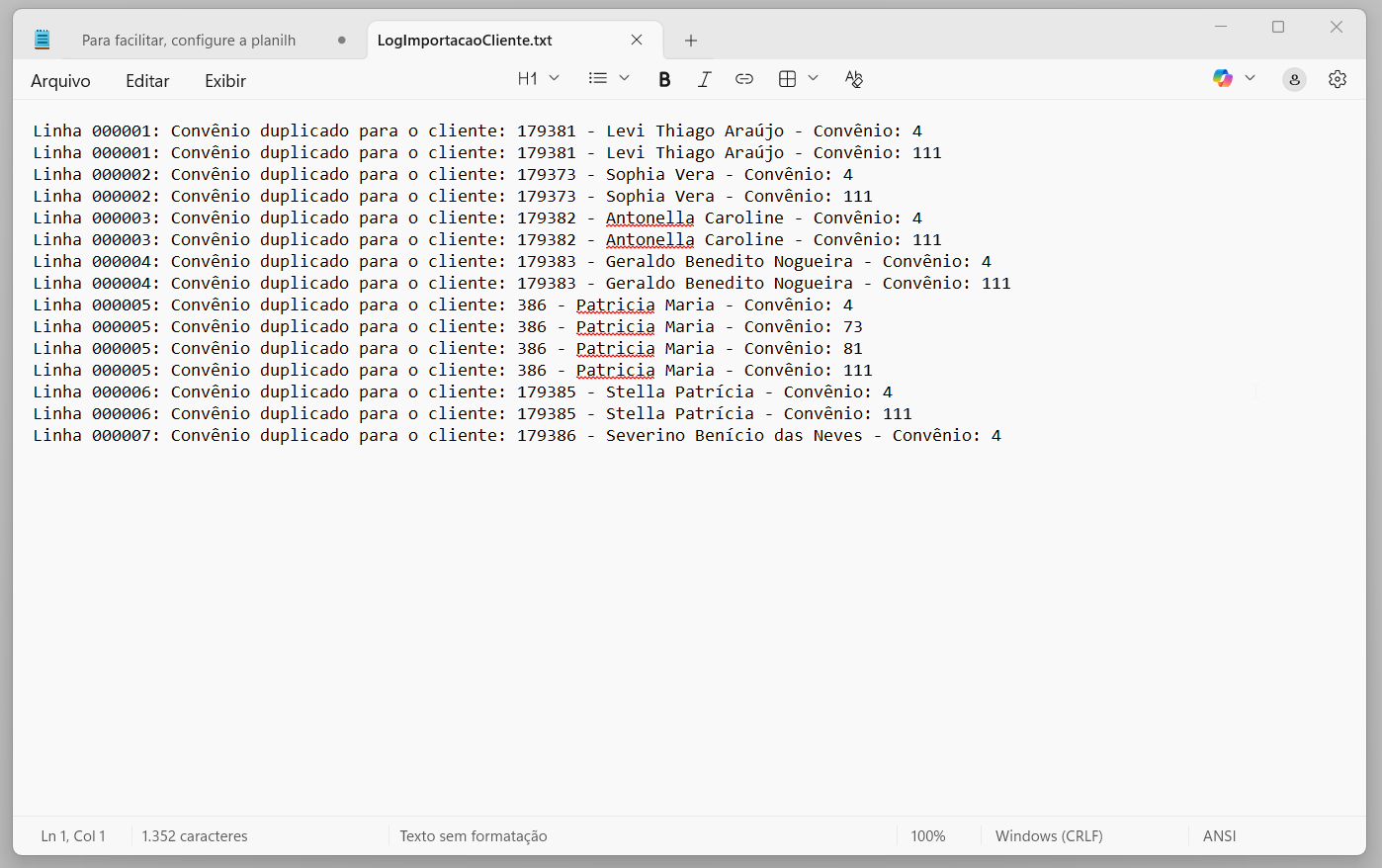Viewport: 1382px width, 868px height.
Task: Add a new tab
Action: pos(691,41)
